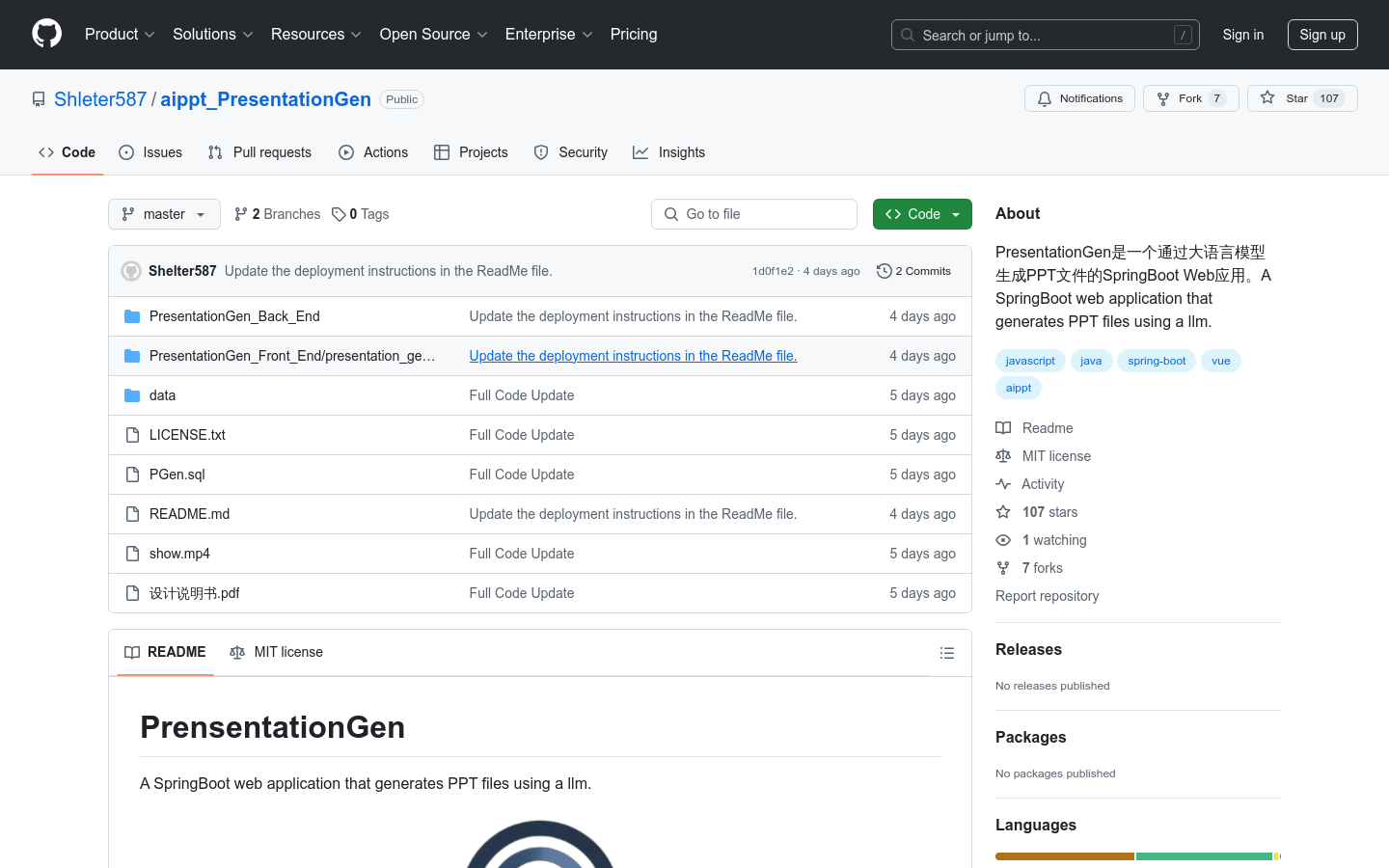Viewport: 1389px width, 868px height.
Task: Click the slash shortcut key icon in search
Action: coord(1183,35)
